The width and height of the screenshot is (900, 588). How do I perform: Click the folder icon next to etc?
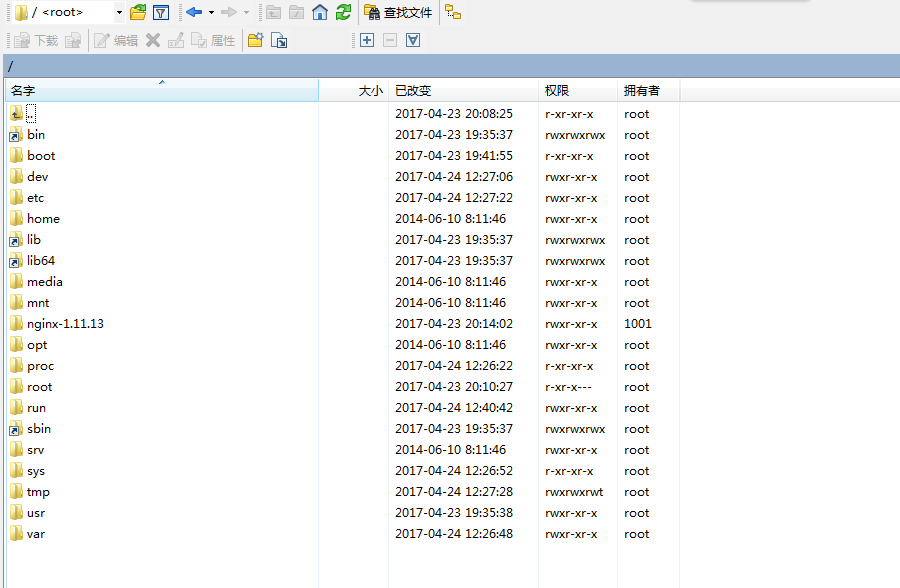[16, 198]
